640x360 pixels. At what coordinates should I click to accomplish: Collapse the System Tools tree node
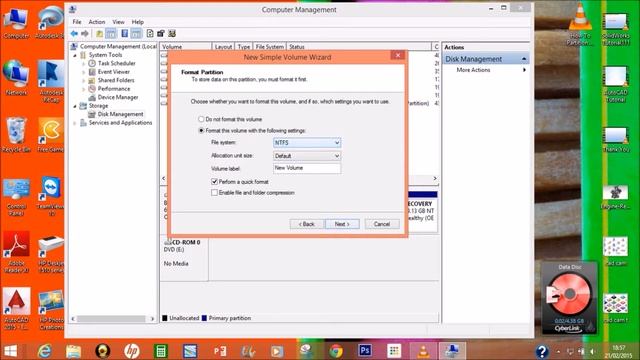[x=75, y=55]
